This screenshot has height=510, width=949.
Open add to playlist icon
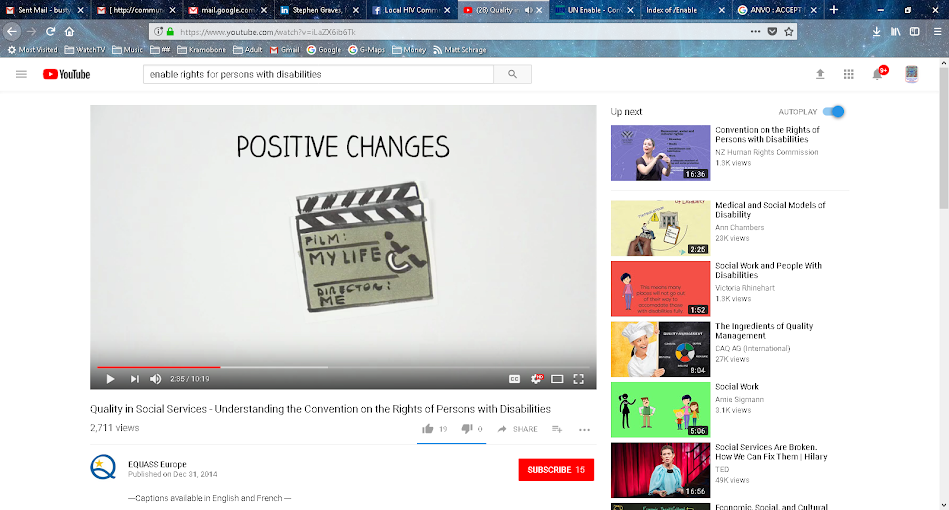tap(557, 429)
